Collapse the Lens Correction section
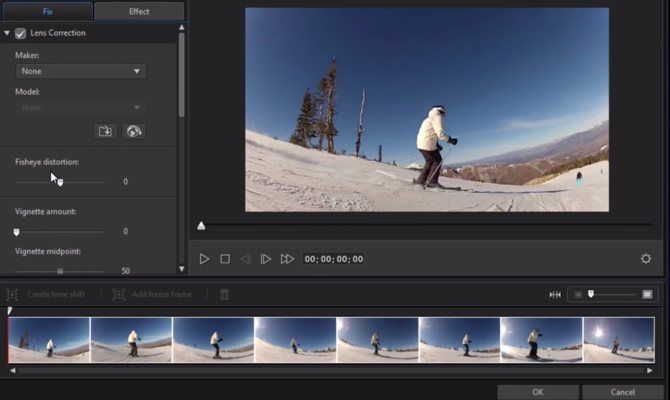670x400 pixels. [7, 33]
